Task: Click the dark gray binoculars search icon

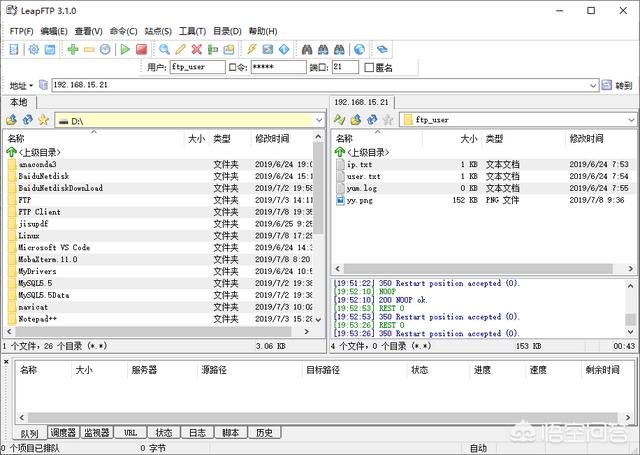Action: tap(307, 49)
